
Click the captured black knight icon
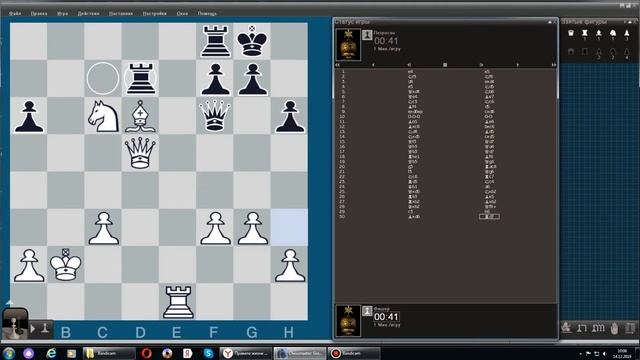pyautogui.click(x=613, y=51)
